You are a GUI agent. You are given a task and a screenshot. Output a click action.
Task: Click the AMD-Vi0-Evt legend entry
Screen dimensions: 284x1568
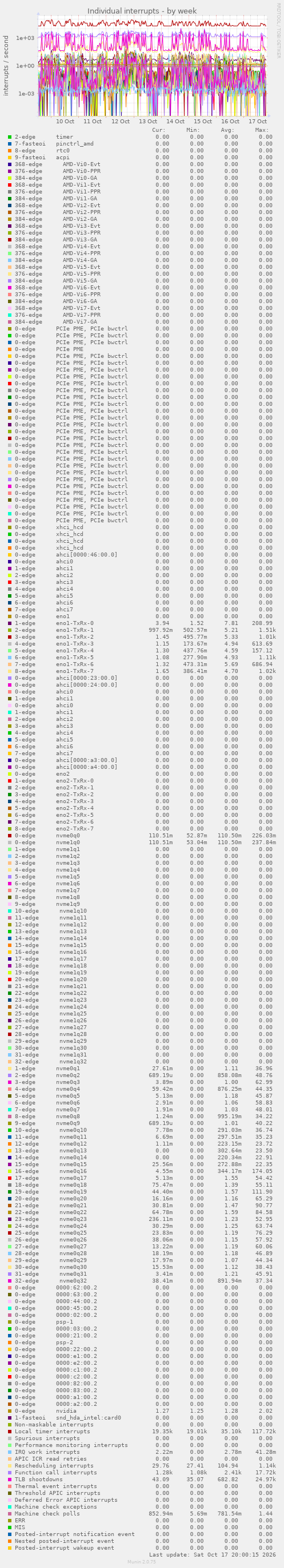(x=82, y=164)
